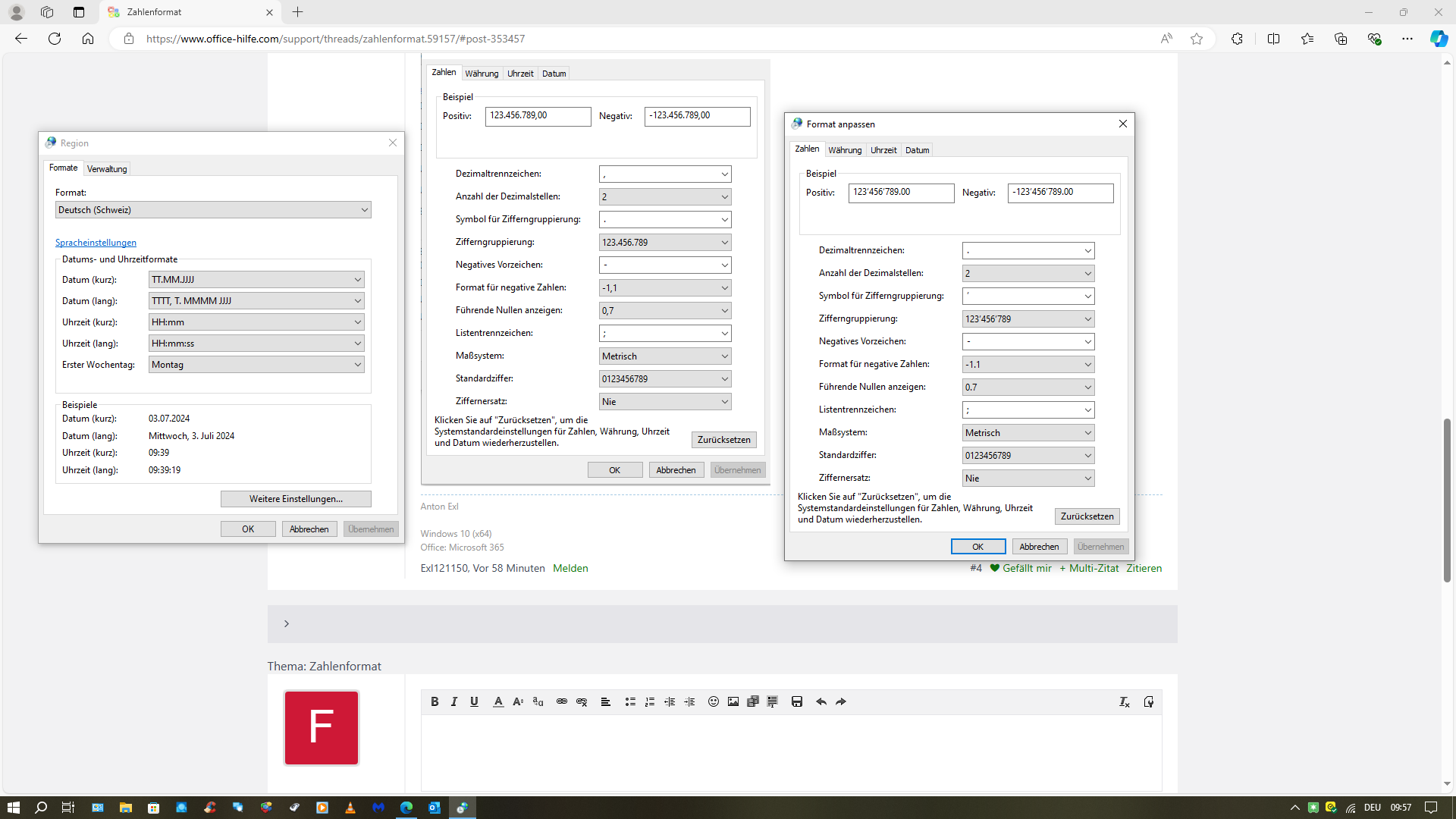Expand the collapsed section chevron
The height and width of the screenshot is (819, 1456).
click(287, 623)
